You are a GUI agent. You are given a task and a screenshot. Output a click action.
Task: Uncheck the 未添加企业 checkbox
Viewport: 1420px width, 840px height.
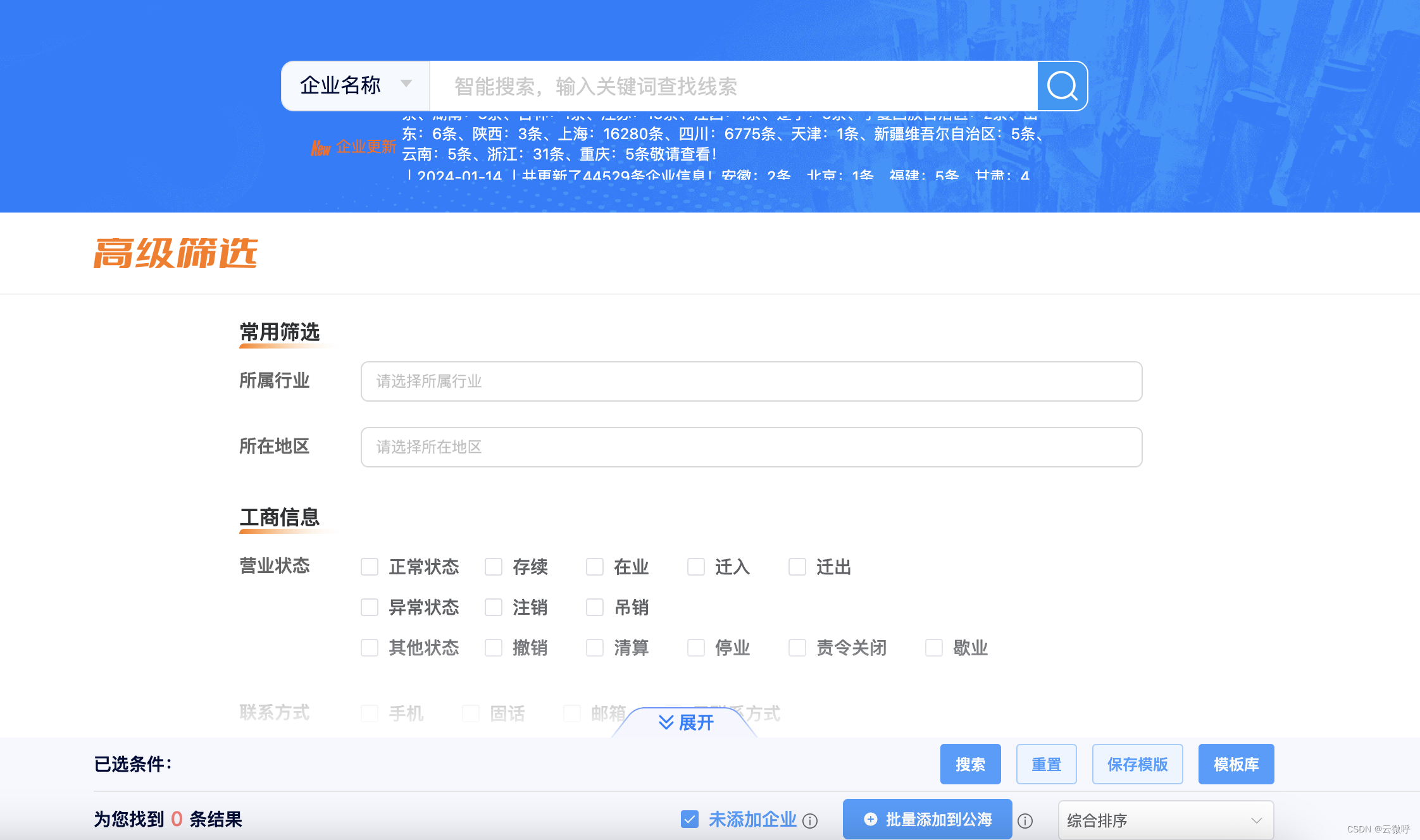click(690, 819)
